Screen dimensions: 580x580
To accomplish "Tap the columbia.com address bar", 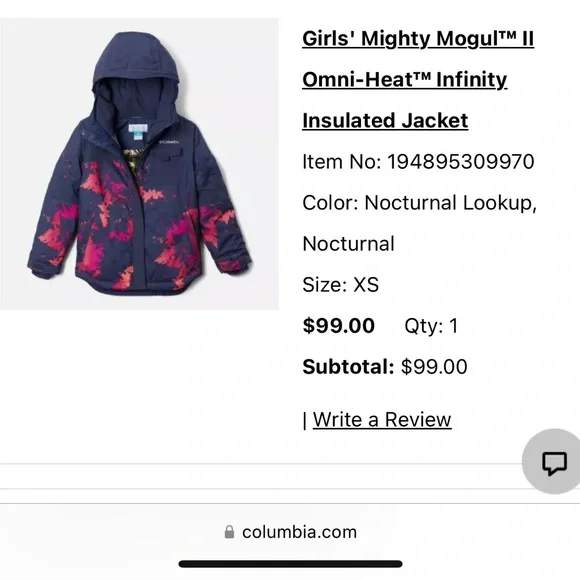I will pyautogui.click(x=290, y=532).
